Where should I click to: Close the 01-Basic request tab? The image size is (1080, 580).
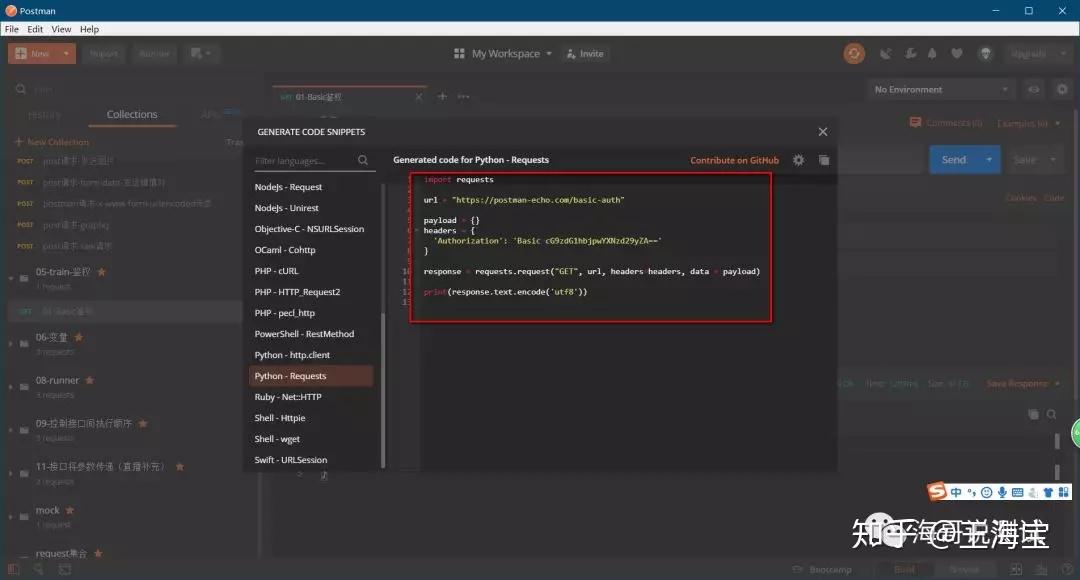click(x=419, y=97)
